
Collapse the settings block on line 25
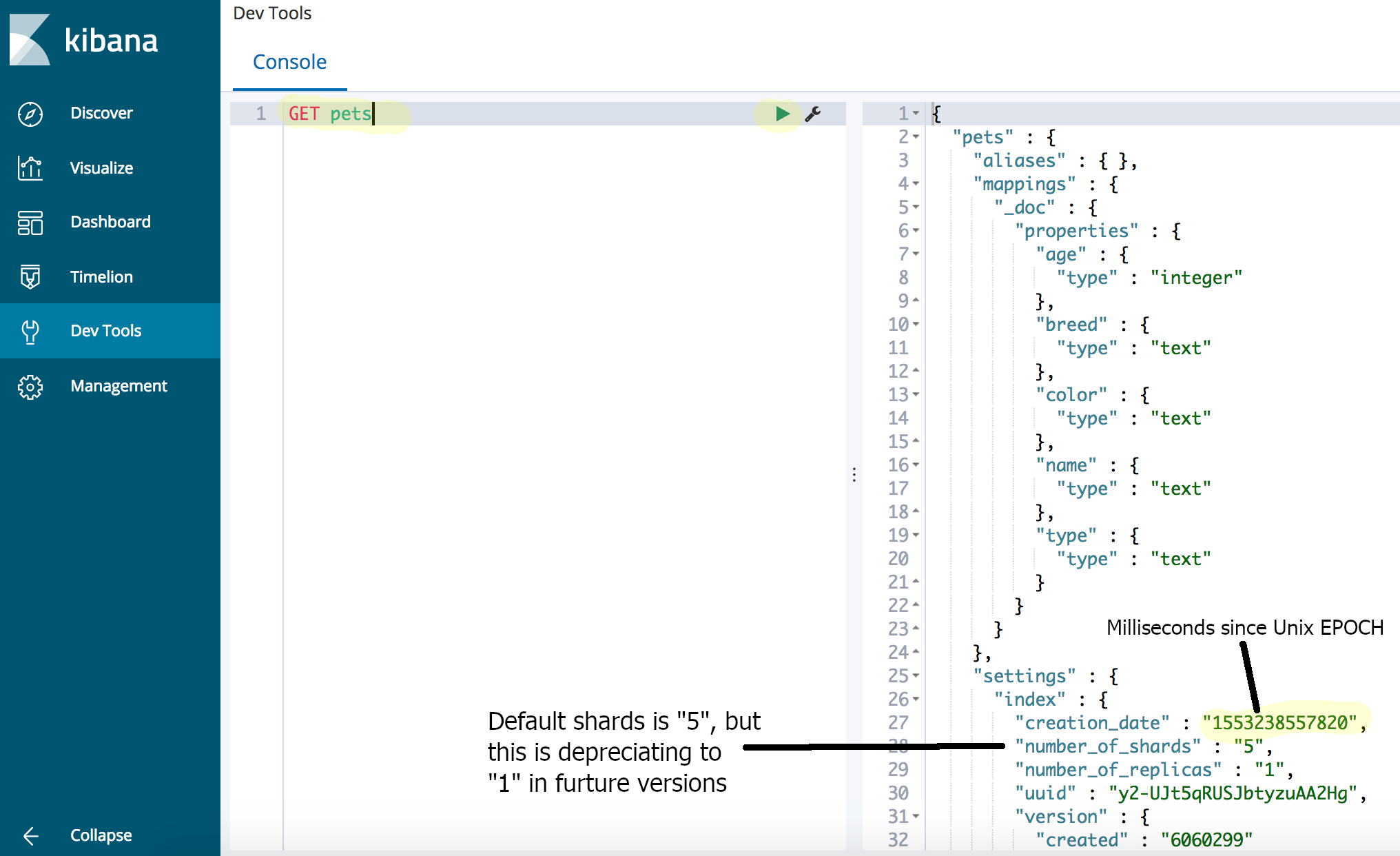[915, 675]
